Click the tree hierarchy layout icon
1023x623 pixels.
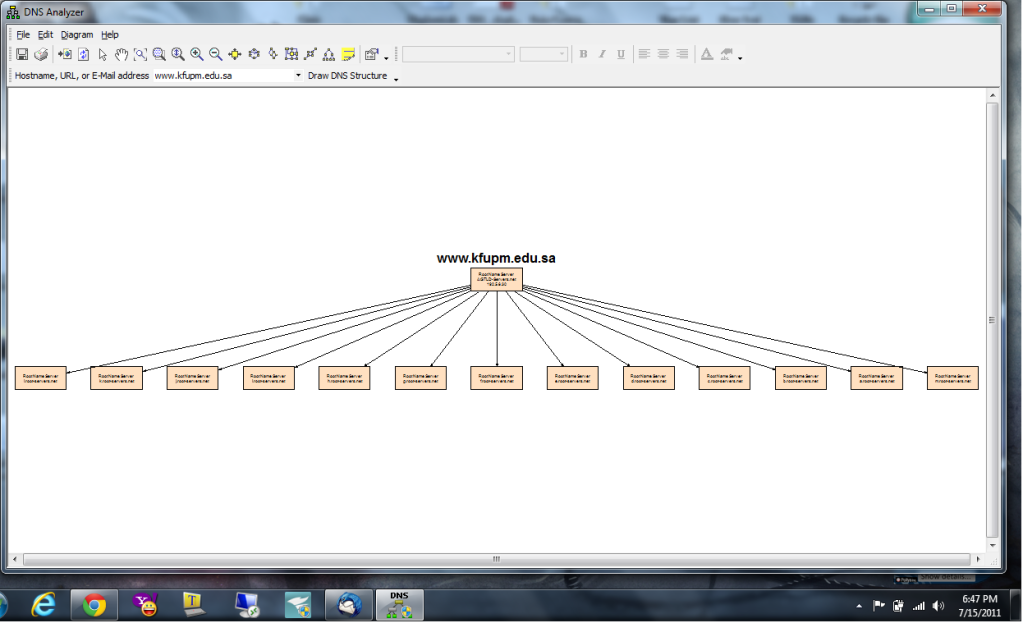(329, 54)
